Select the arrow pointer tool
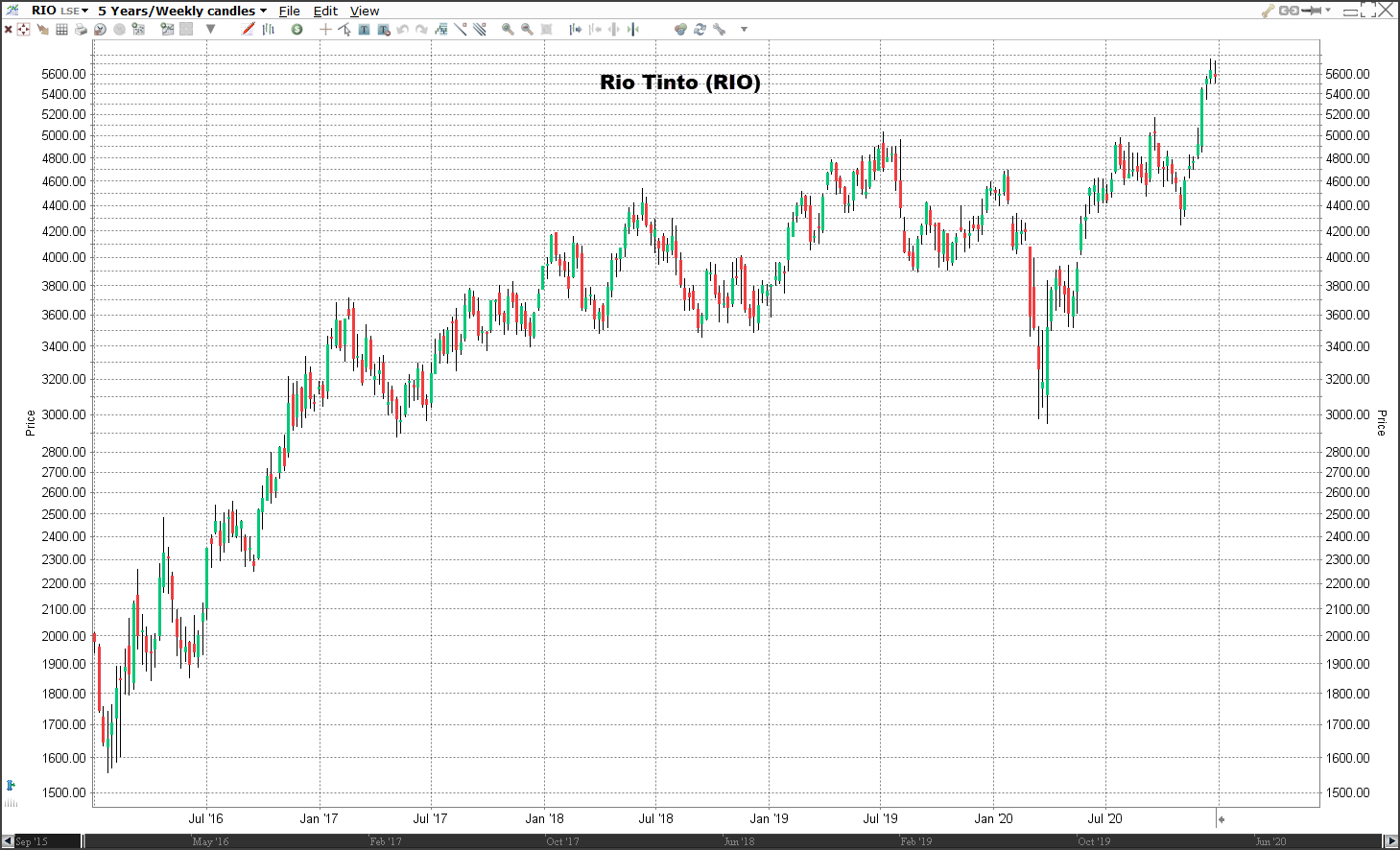This screenshot has height=850, width=1400. [344, 30]
